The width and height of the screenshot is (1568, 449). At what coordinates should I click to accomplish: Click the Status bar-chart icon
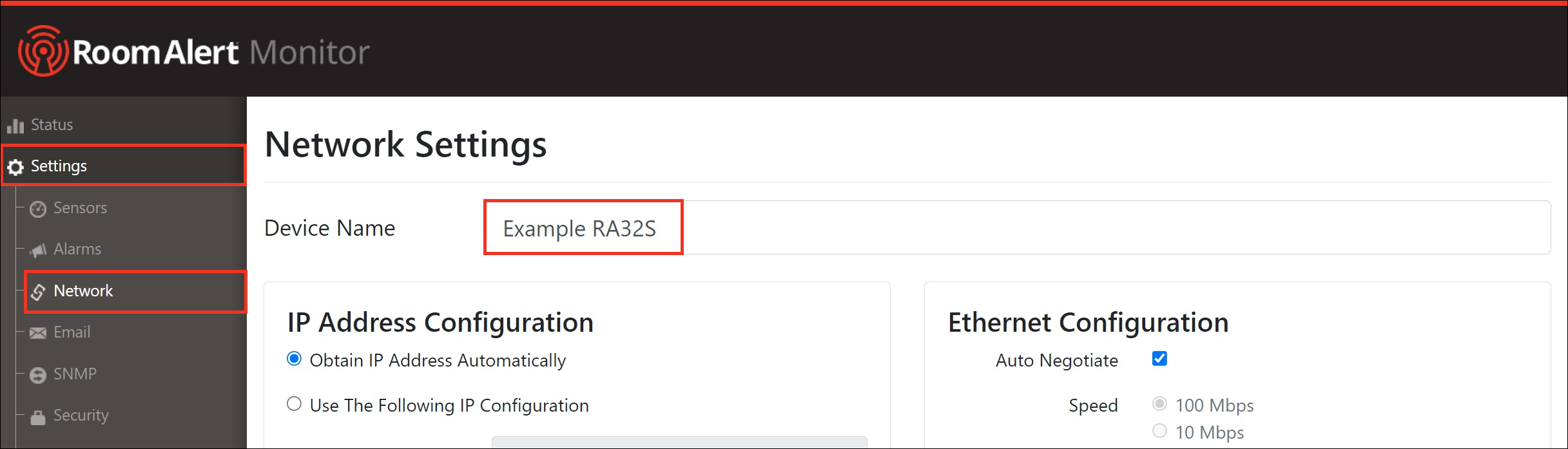coord(15,126)
